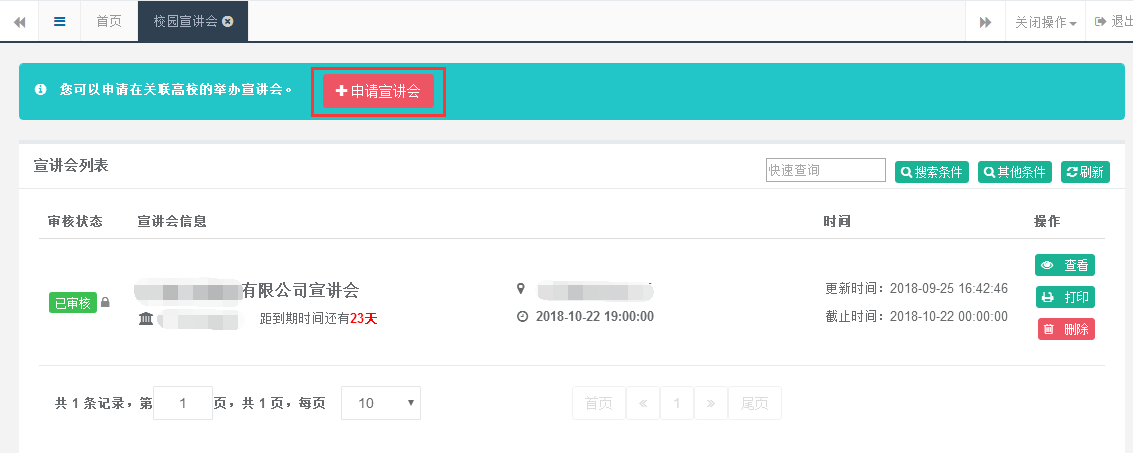Click the 快速查询 search input field

point(825,171)
